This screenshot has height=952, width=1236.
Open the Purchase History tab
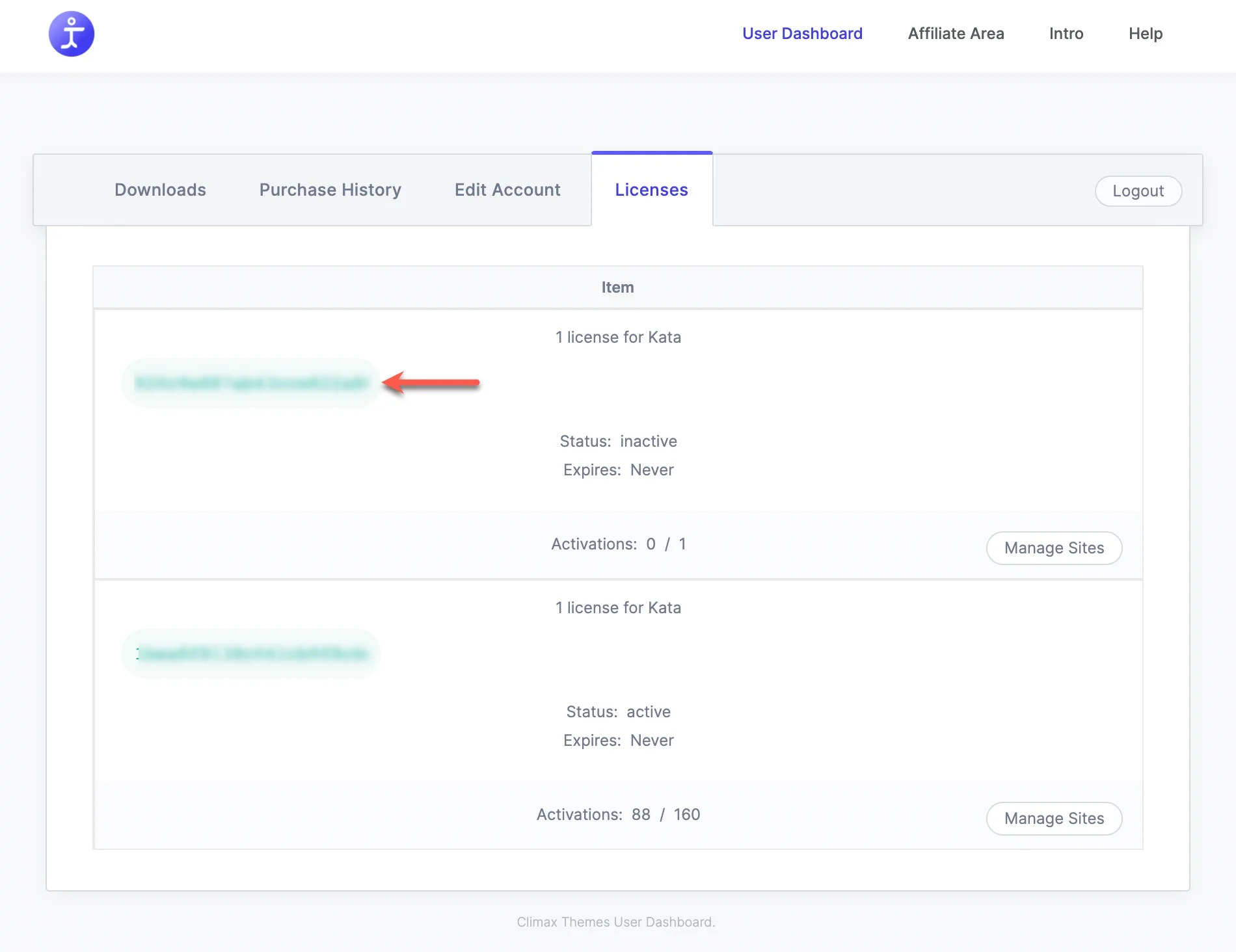click(330, 190)
